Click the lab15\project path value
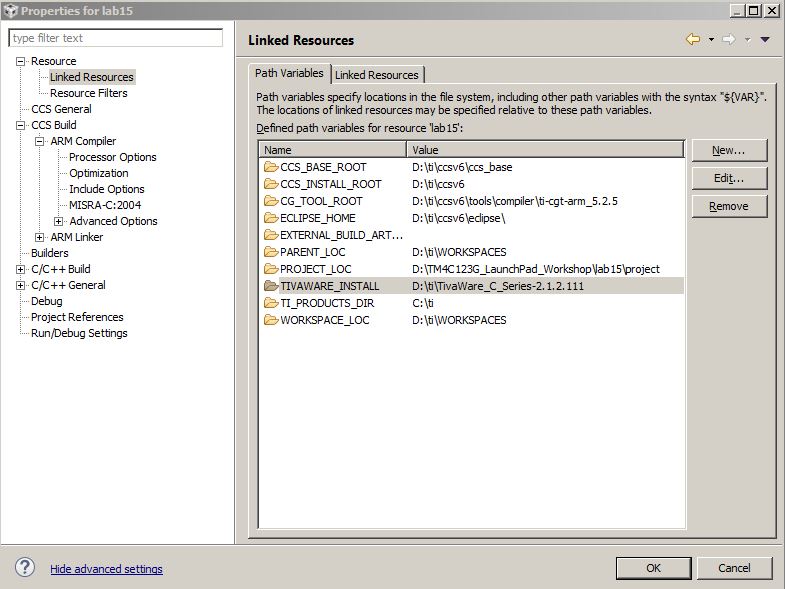Image resolution: width=785 pixels, height=589 pixels. [x=536, y=269]
